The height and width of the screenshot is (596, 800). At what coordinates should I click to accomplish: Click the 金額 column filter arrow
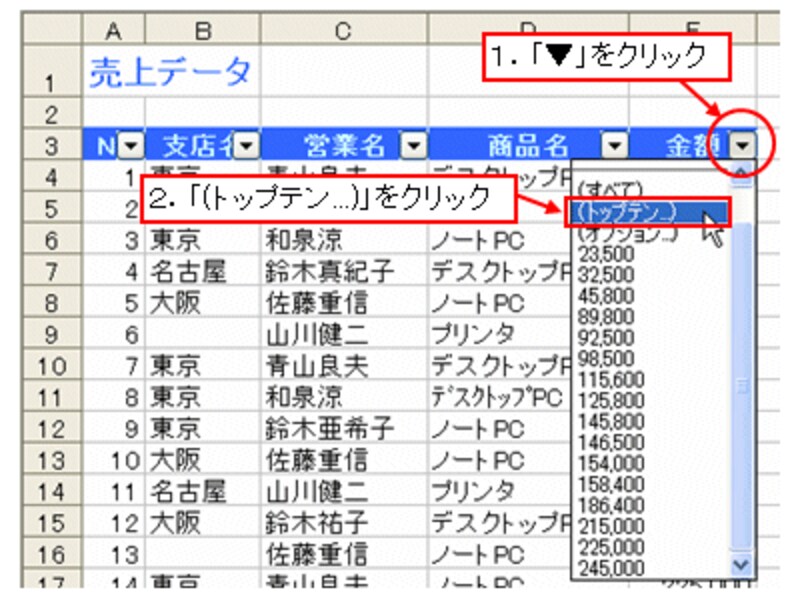pyautogui.click(x=742, y=146)
